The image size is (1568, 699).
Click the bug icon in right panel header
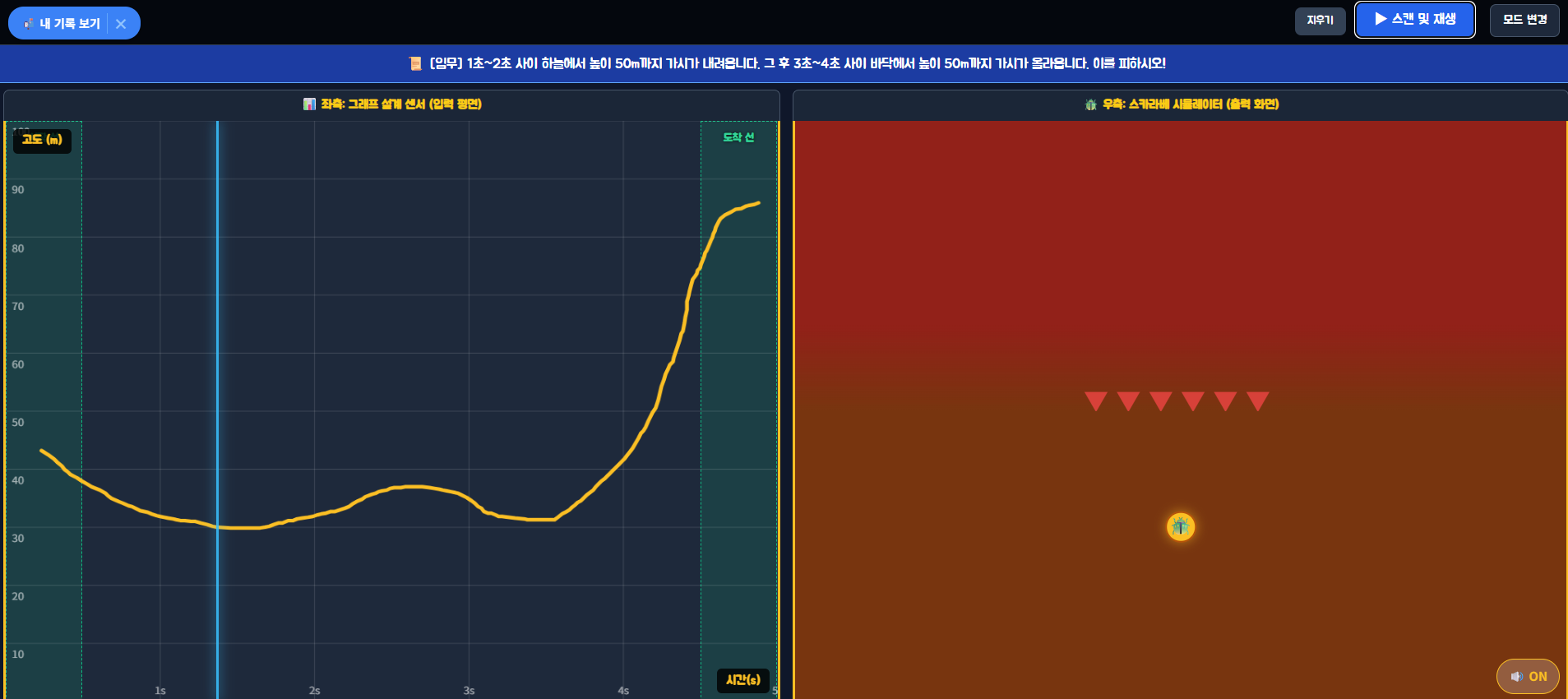coord(1091,104)
